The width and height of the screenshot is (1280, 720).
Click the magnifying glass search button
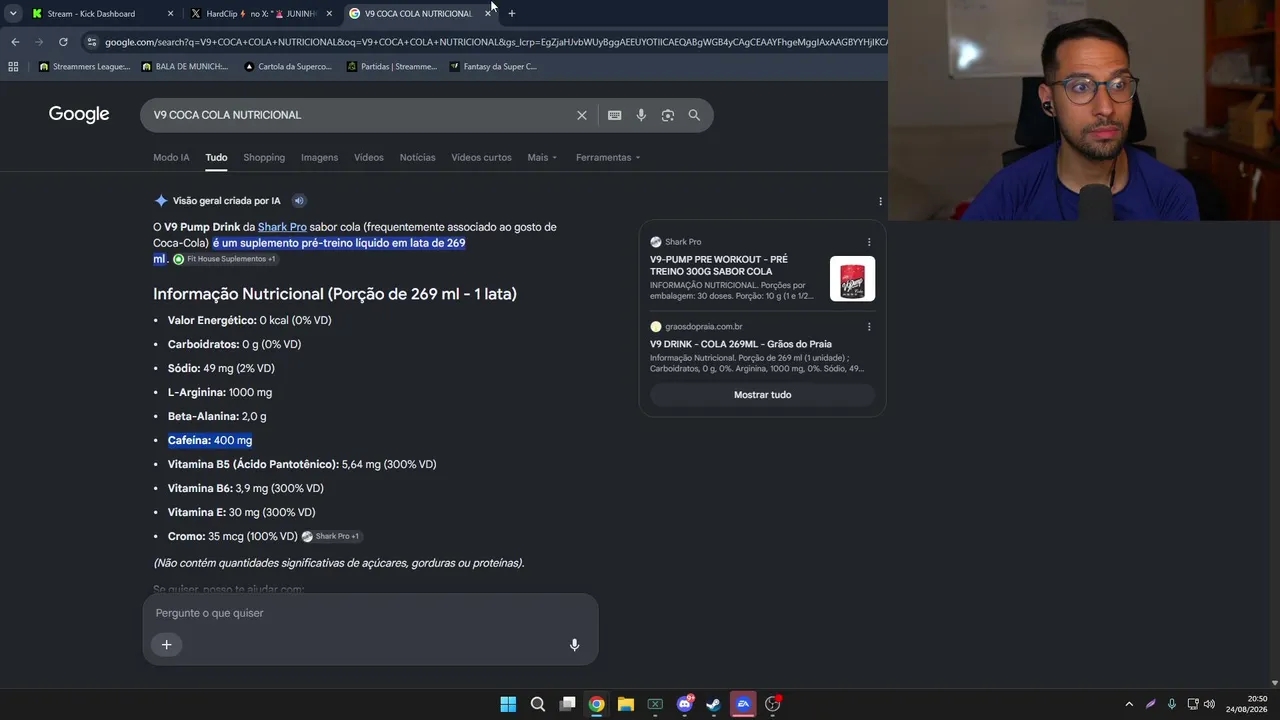(x=694, y=115)
